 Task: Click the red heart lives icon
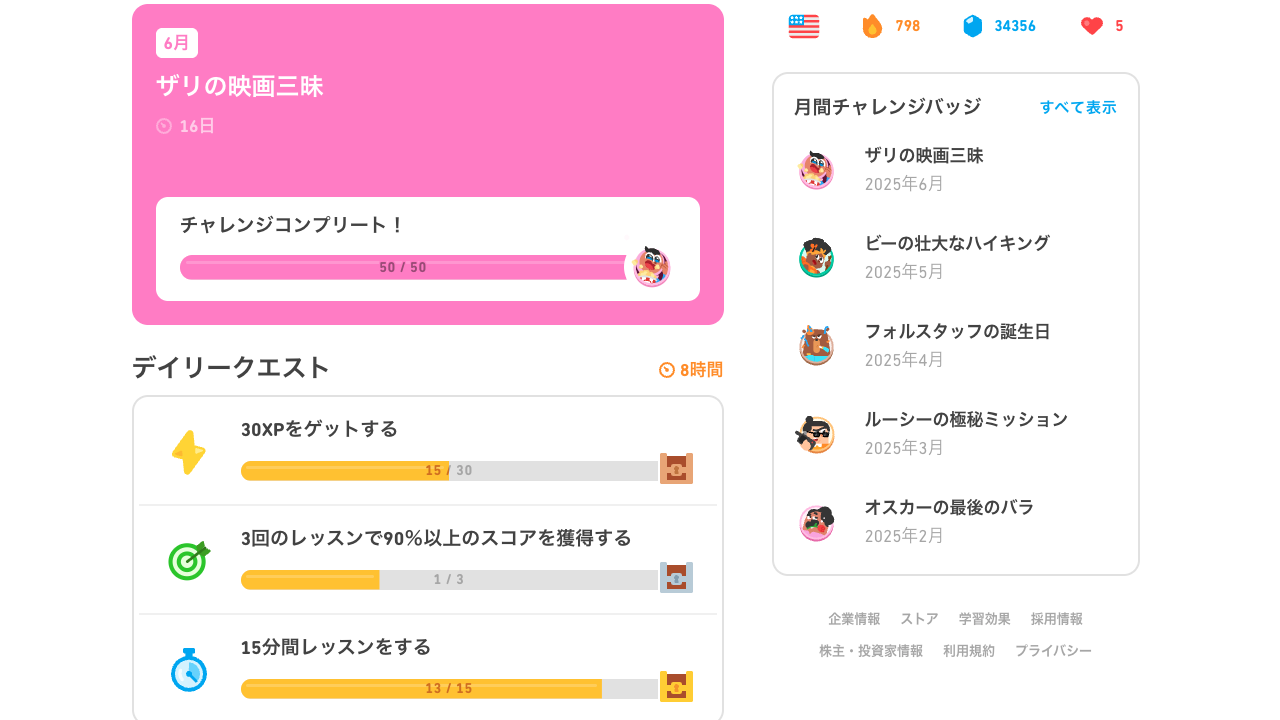click(1092, 26)
